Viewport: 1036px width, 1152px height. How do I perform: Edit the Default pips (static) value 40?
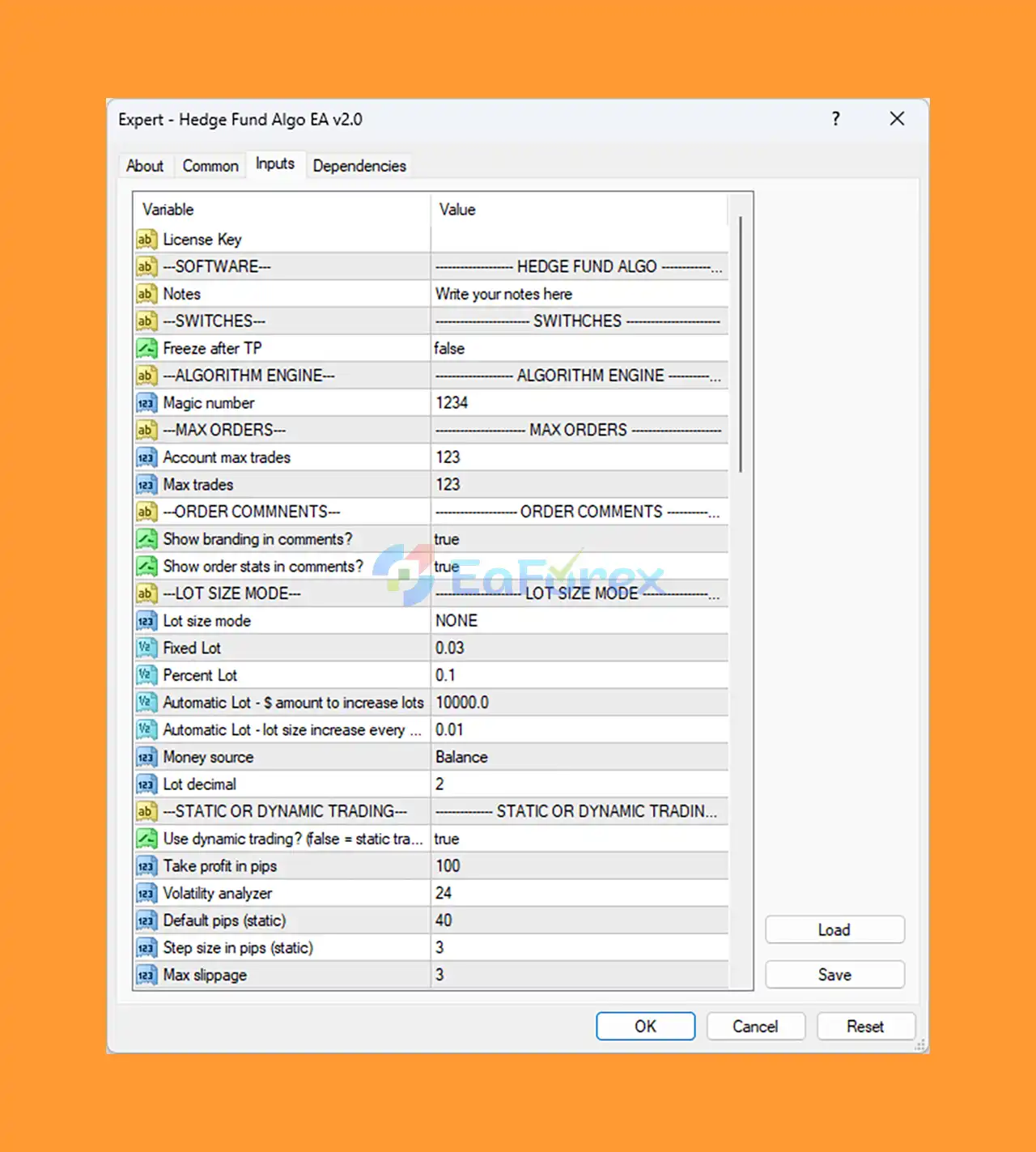(580, 920)
